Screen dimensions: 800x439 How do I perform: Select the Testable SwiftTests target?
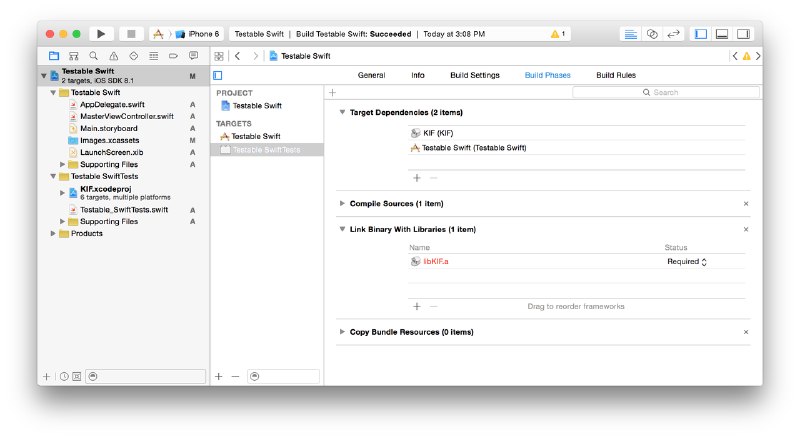(267, 150)
